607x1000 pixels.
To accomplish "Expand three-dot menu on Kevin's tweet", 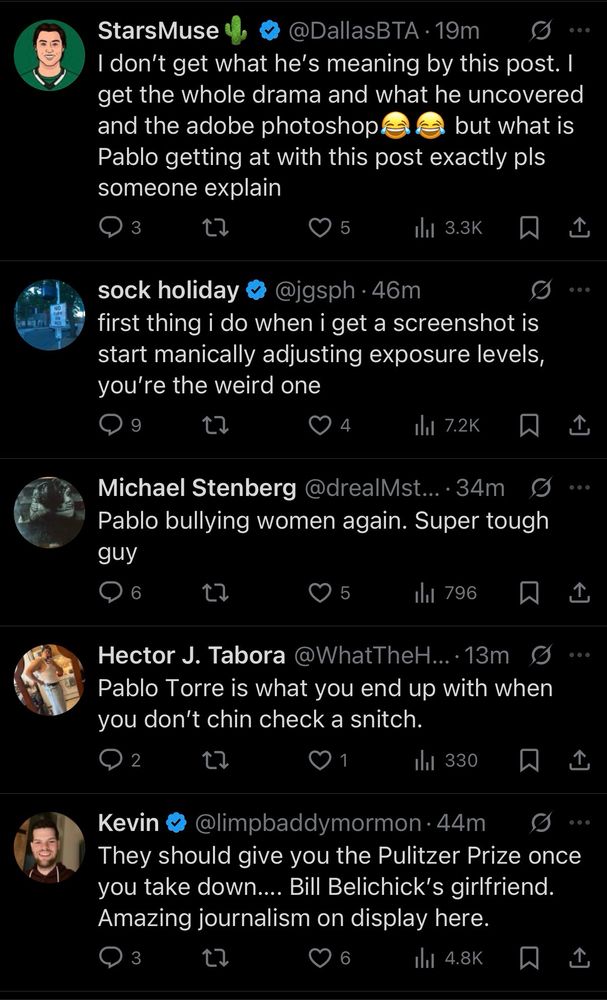I will tap(579, 823).
